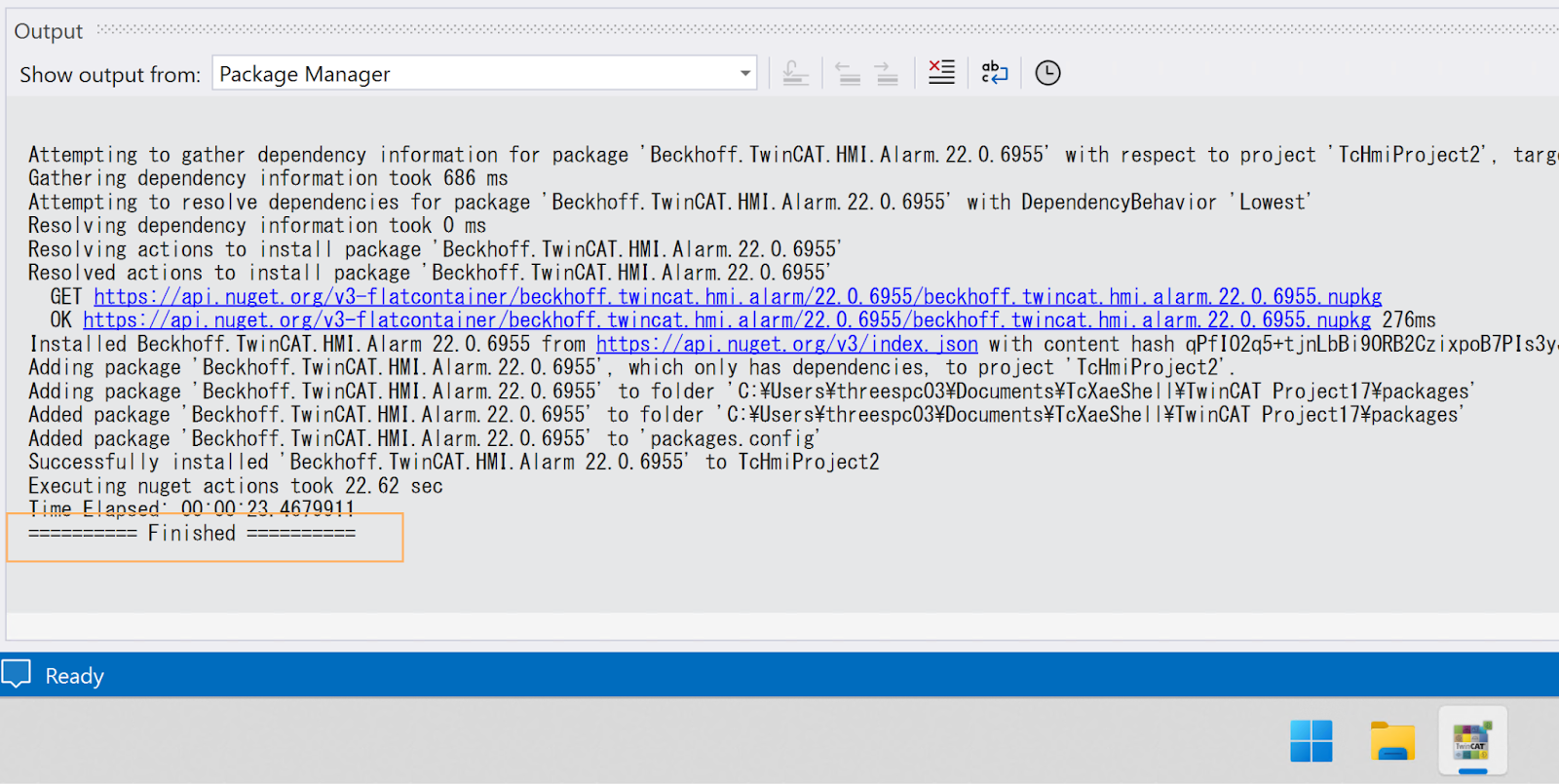Click the 'Resolved actions to install package' line
1559x784 pixels.
[430, 273]
